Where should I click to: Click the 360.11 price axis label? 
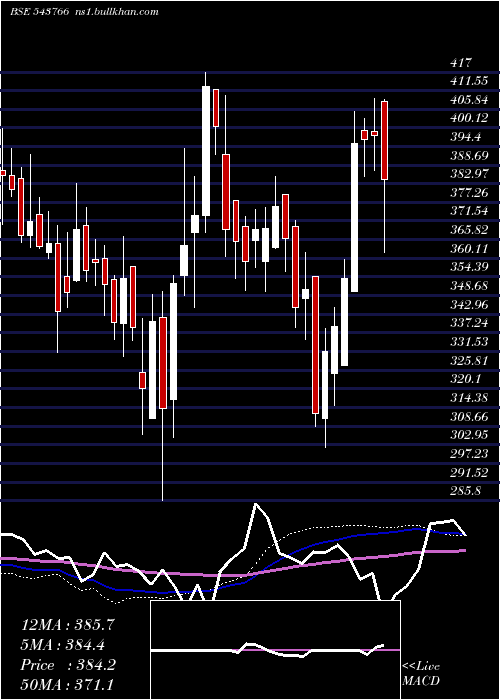pyautogui.click(x=469, y=249)
